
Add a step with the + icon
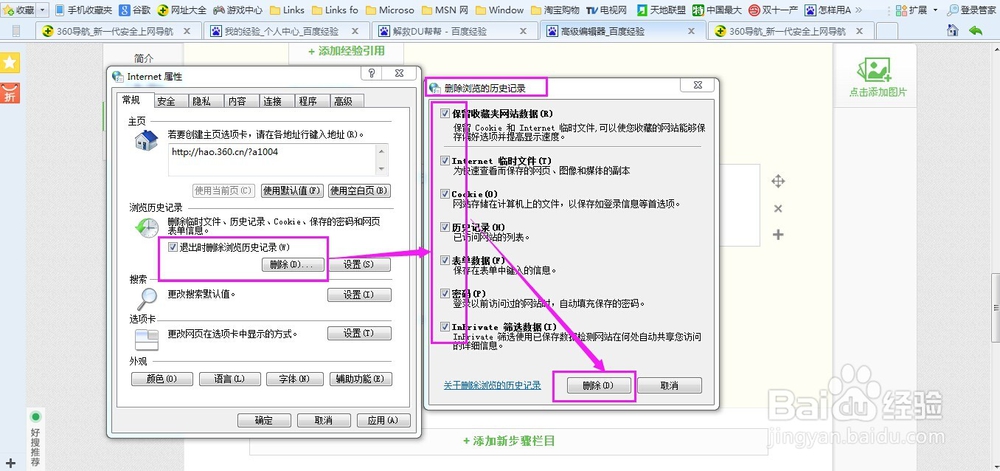coord(777,235)
